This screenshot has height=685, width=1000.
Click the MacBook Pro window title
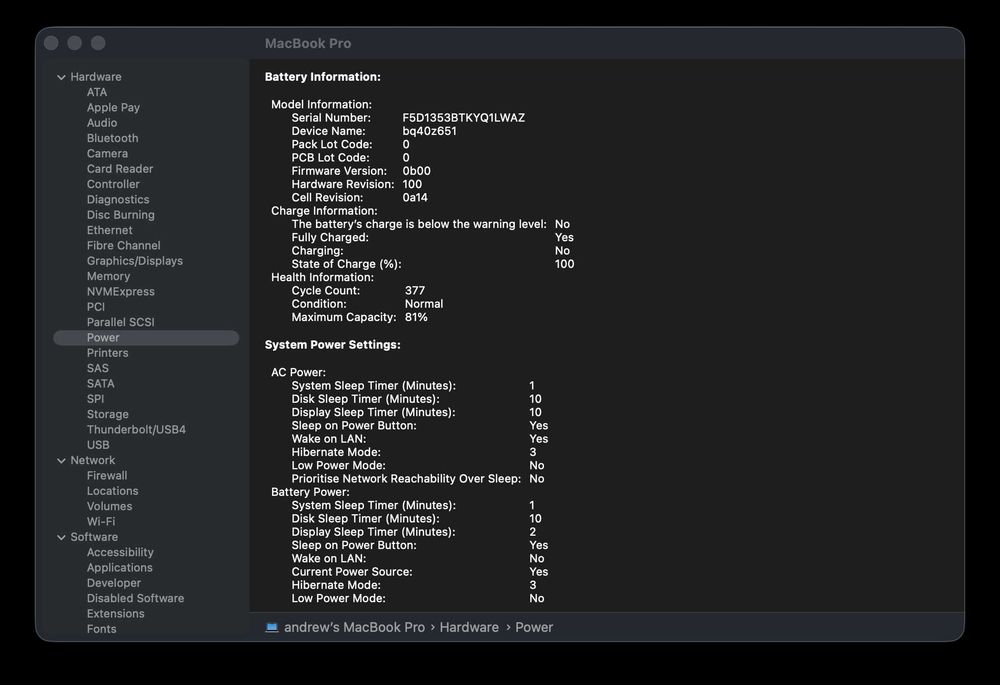pyautogui.click(x=308, y=43)
